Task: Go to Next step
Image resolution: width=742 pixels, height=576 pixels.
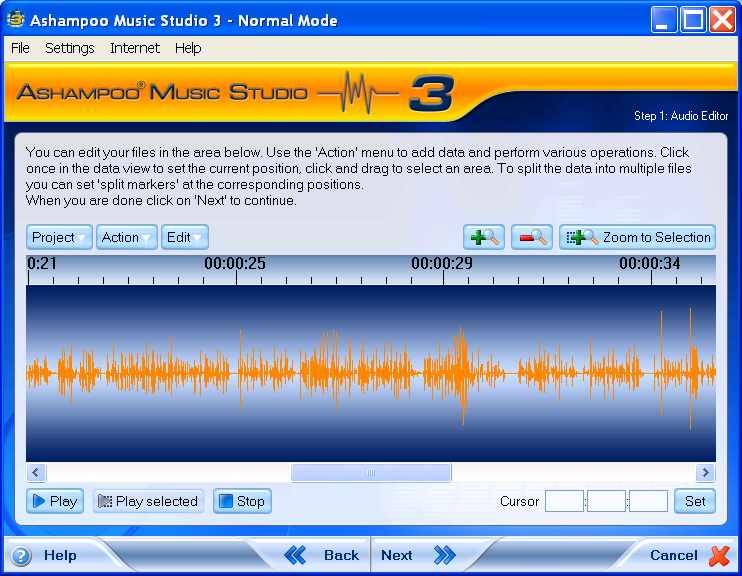Action: tap(417, 555)
